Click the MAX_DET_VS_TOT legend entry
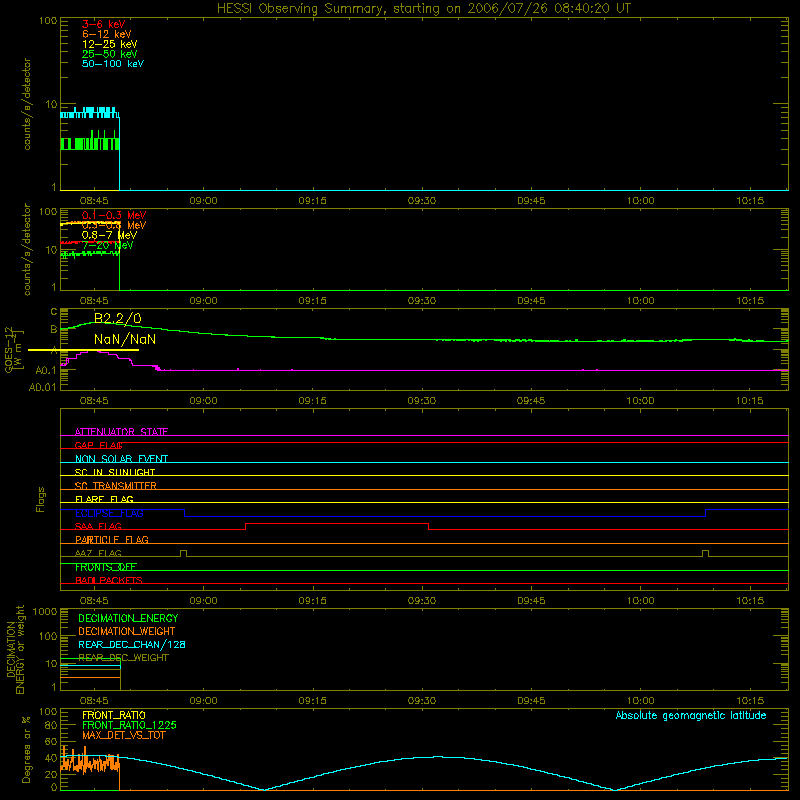Viewport: 800px width, 800px height. 123,735
